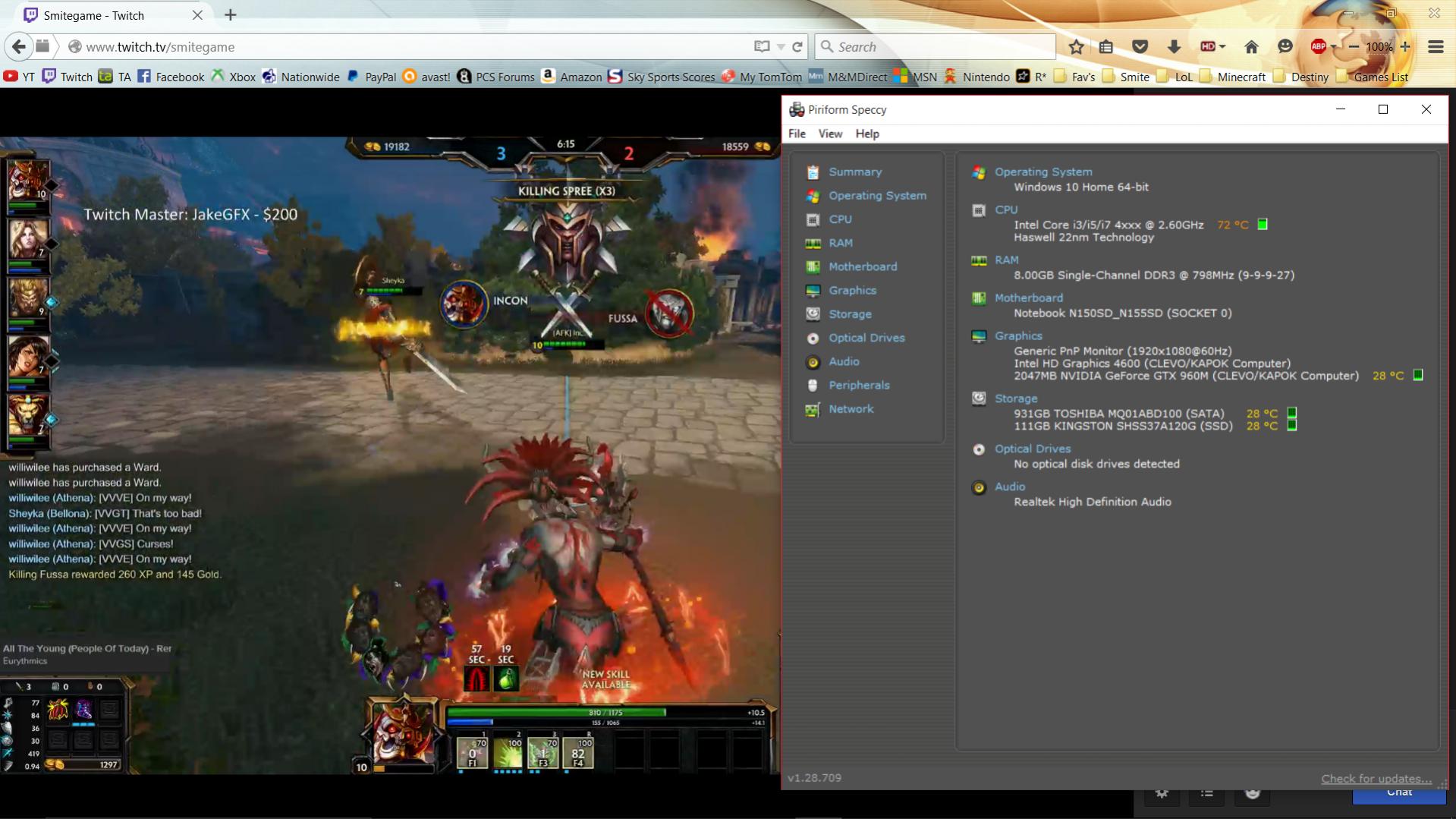Click the Graphics heading in summary pane
Screen dimensions: 1456x819
[x=1018, y=336]
